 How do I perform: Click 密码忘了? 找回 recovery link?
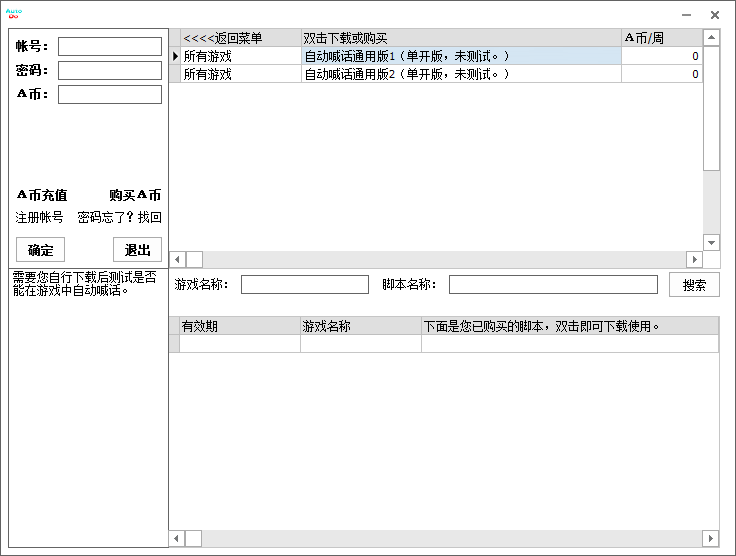coord(119,217)
